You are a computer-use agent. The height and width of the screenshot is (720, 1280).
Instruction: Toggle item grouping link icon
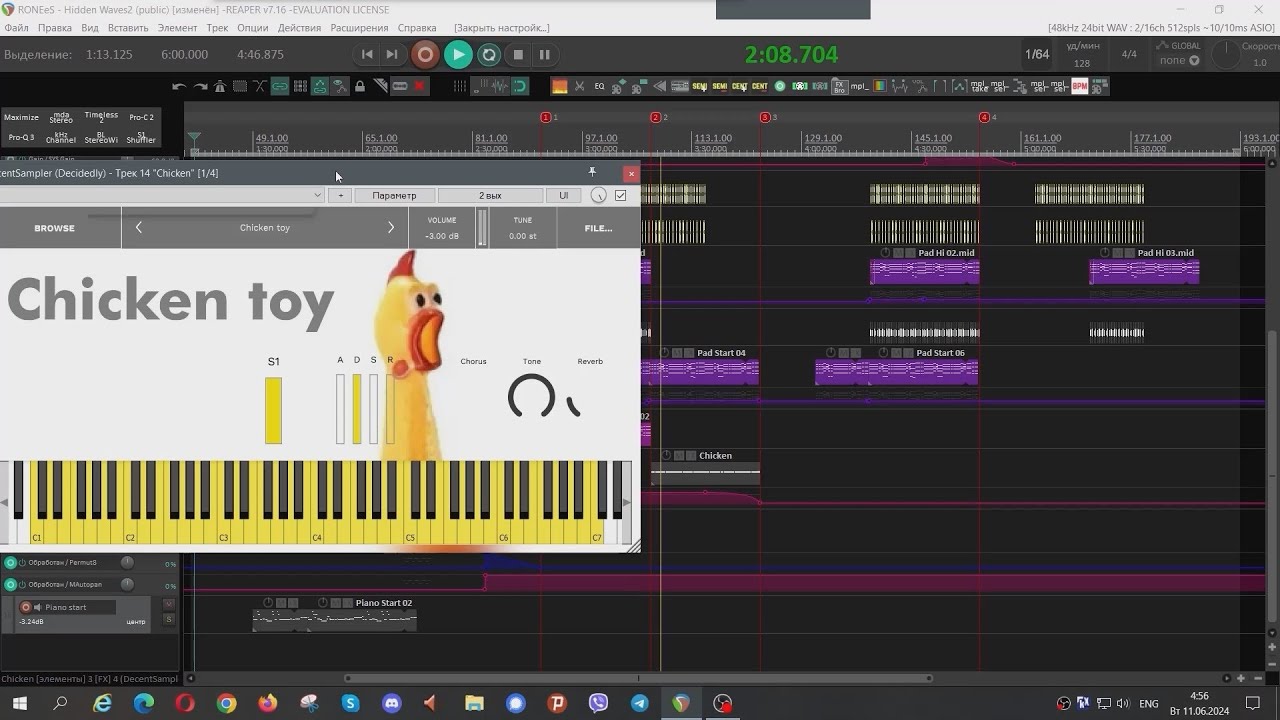click(279, 87)
